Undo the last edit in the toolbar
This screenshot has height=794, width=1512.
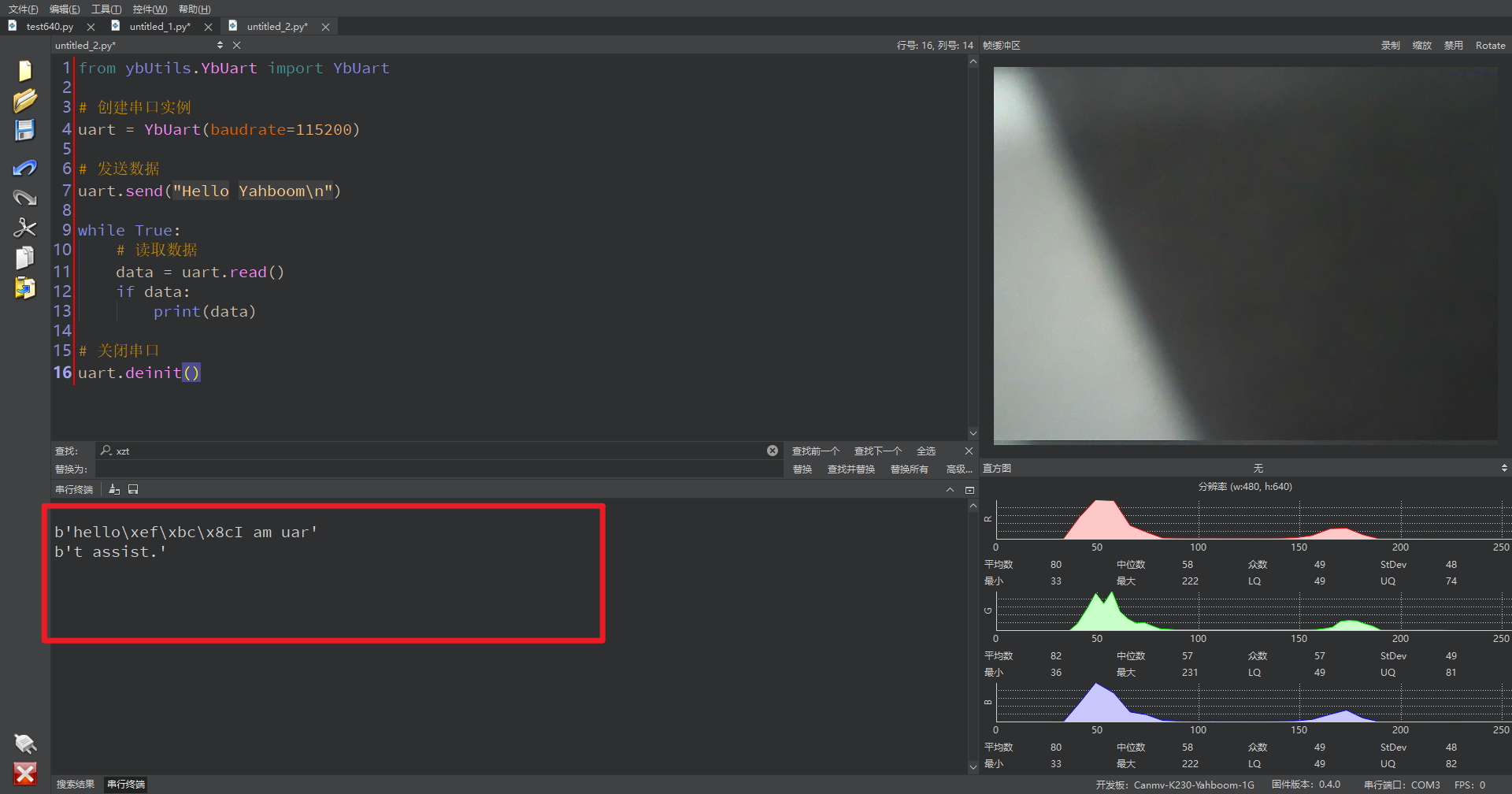[24, 168]
